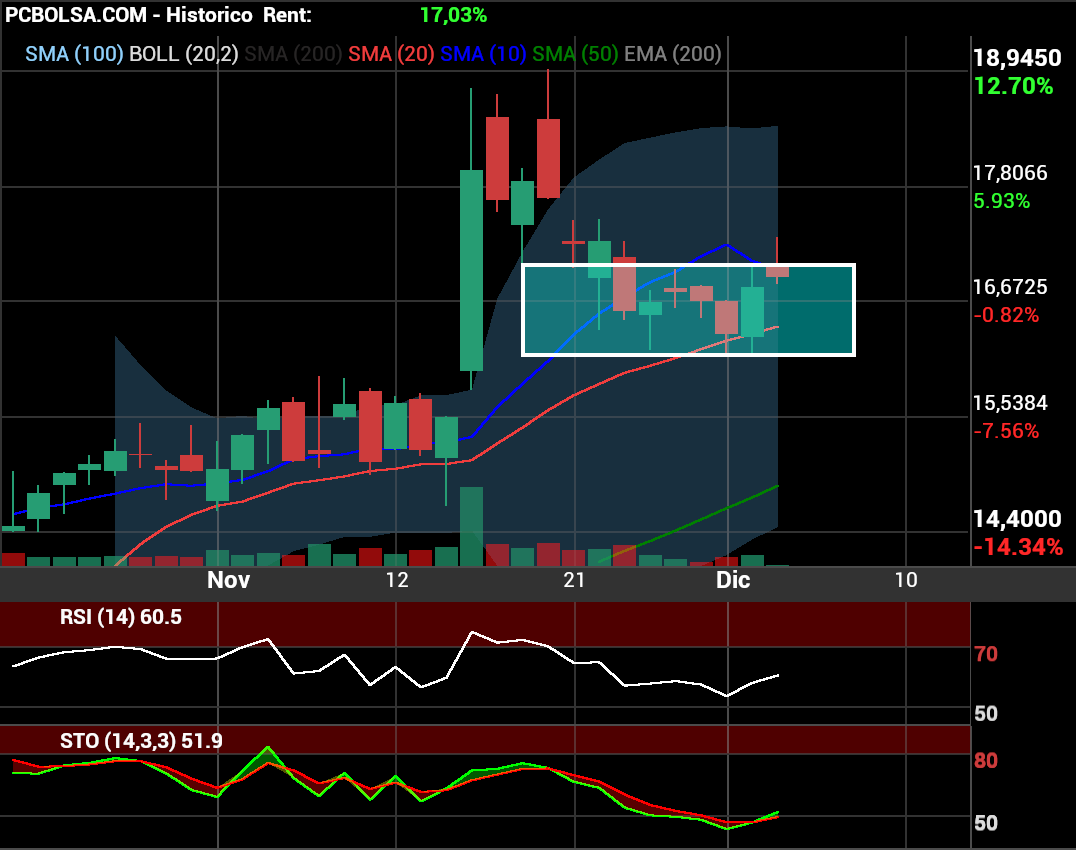Click the 18,9450 top price label
The image size is (1076, 850).
pos(1016,58)
